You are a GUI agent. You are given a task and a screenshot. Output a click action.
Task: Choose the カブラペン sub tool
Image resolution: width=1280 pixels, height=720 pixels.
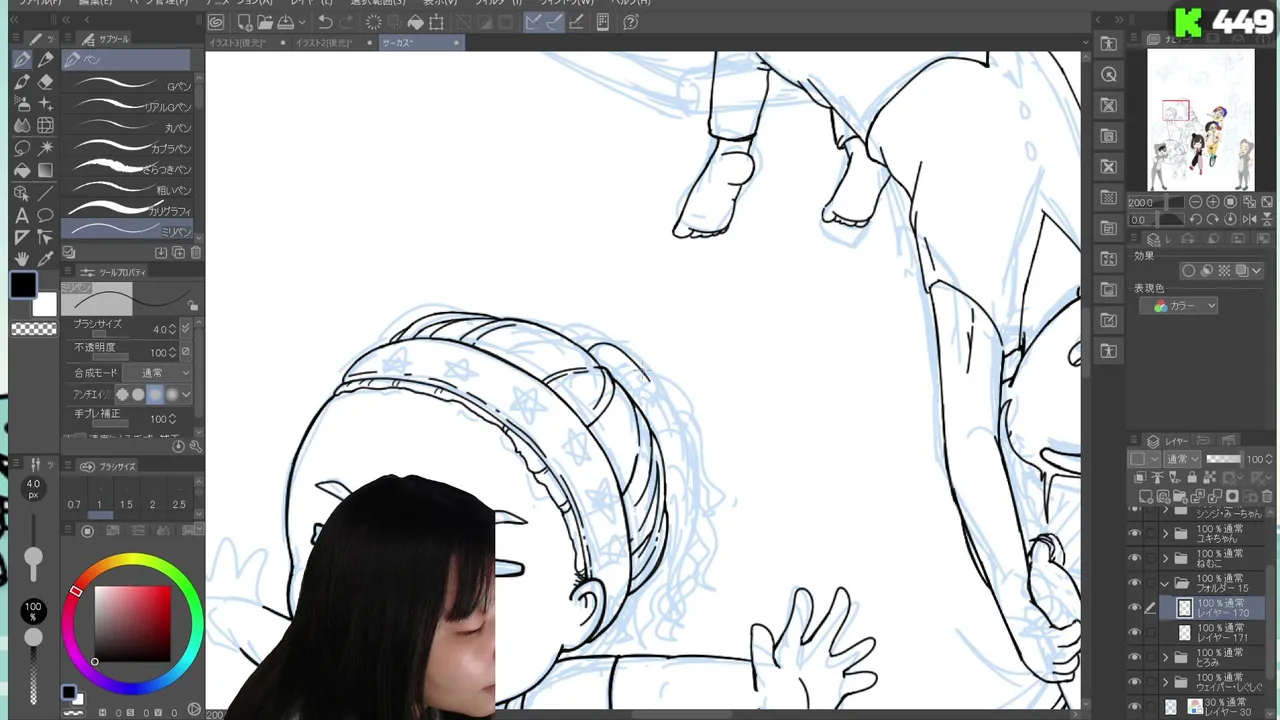(127, 148)
